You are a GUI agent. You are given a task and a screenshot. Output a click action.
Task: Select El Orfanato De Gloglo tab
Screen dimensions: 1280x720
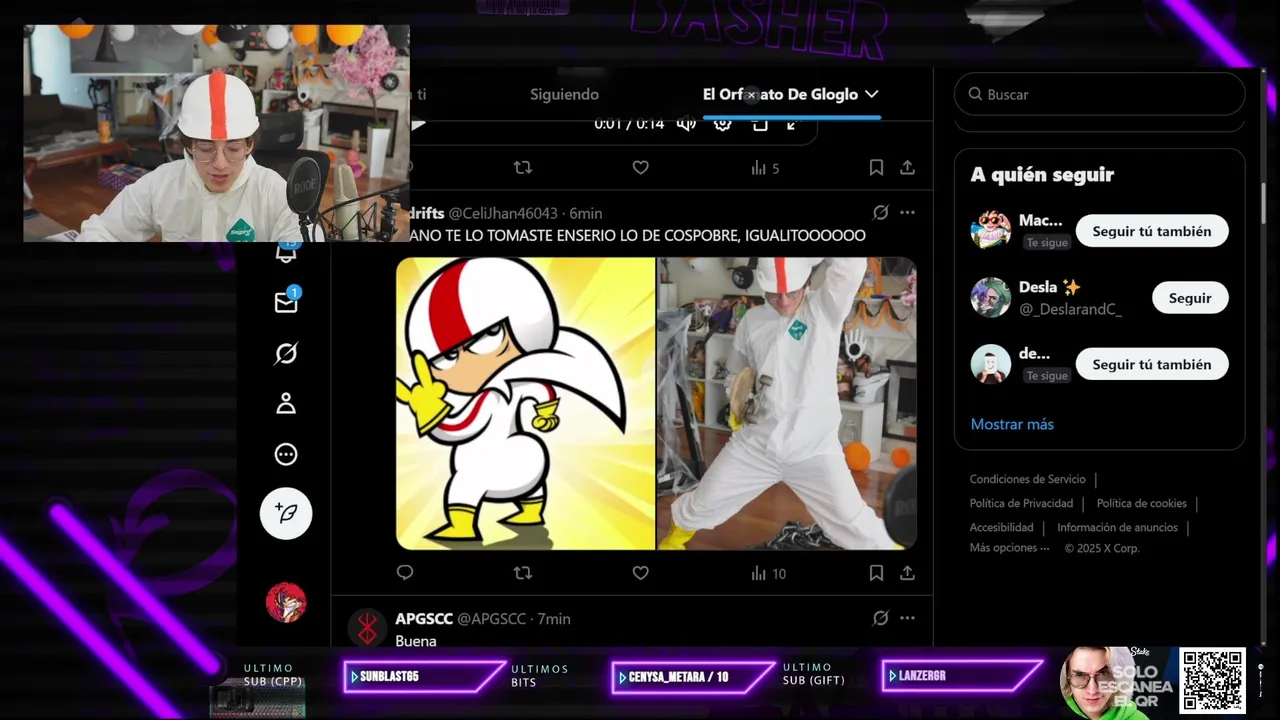point(780,94)
